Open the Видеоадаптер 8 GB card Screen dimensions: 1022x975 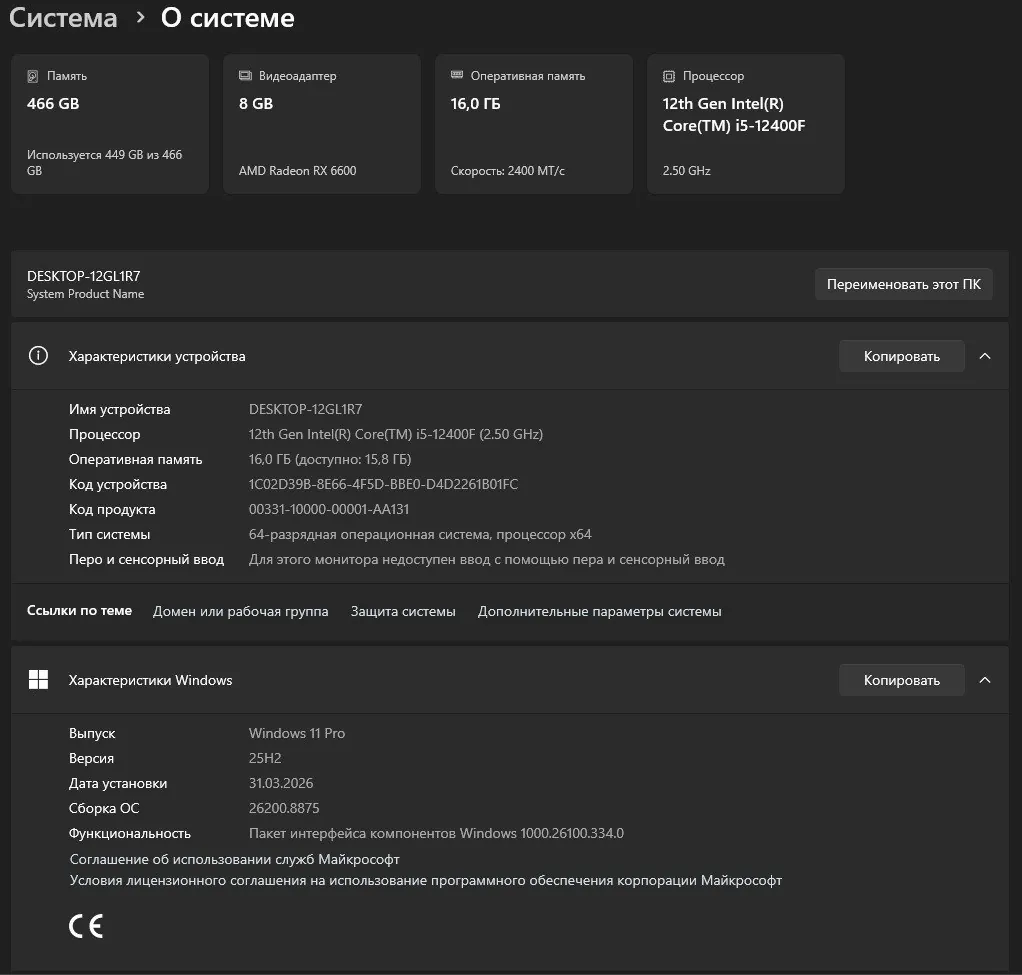(322, 124)
